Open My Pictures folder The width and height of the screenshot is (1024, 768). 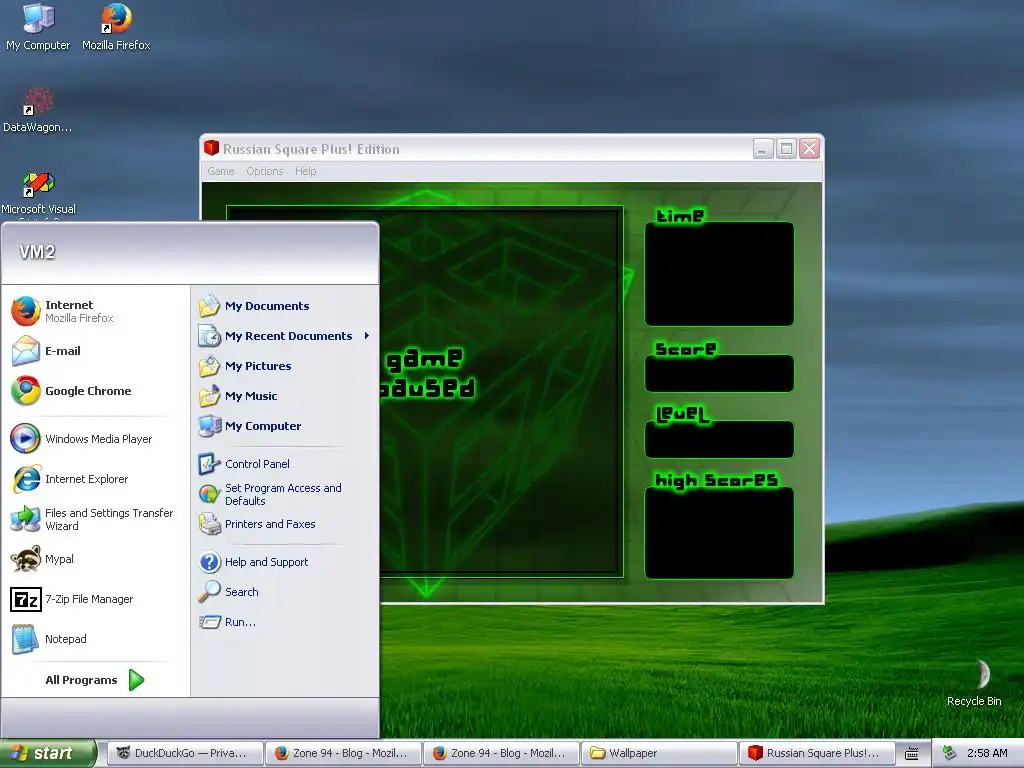(285, 366)
